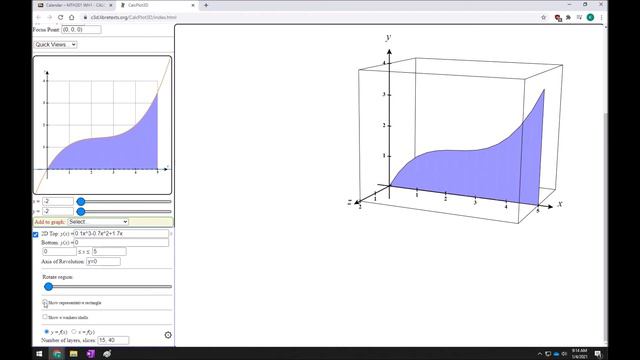Adjust the y range slider
The image size is (640, 360).
click(124, 211)
